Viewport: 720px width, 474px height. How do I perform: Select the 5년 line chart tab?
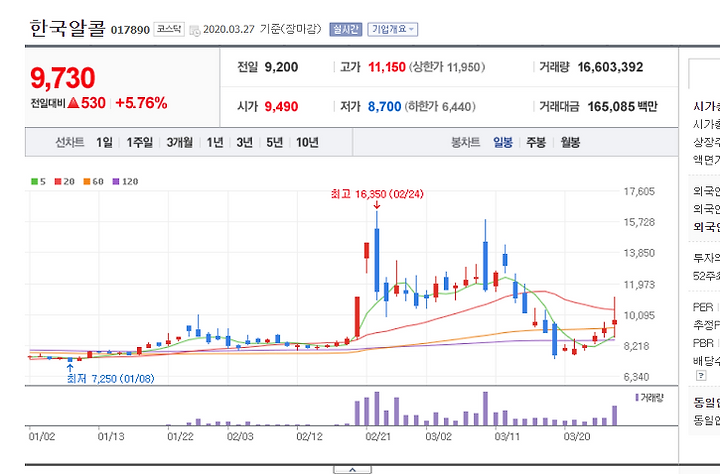pos(275,143)
